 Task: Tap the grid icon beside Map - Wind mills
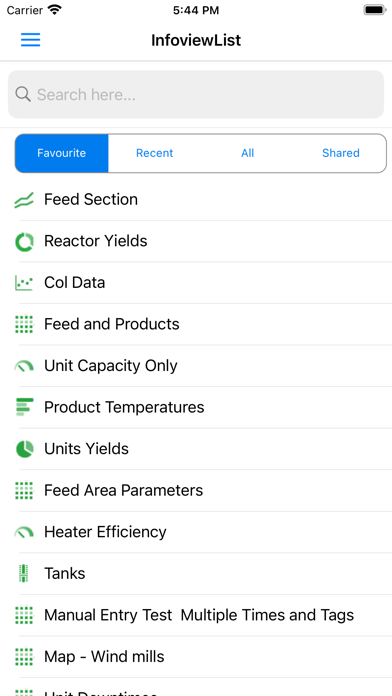pyautogui.click(x=24, y=657)
